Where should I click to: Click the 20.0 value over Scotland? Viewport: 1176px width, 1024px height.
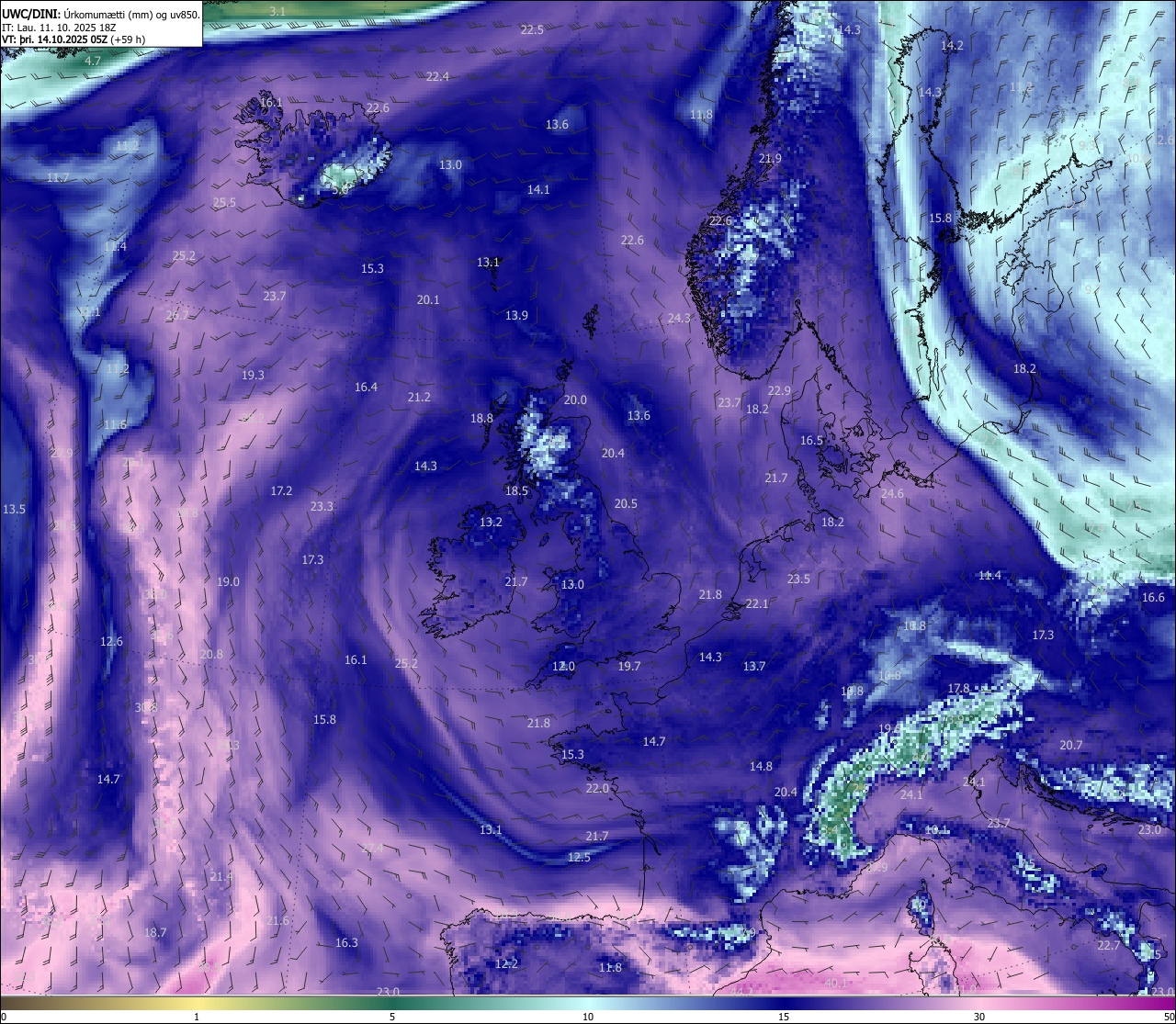click(x=575, y=400)
